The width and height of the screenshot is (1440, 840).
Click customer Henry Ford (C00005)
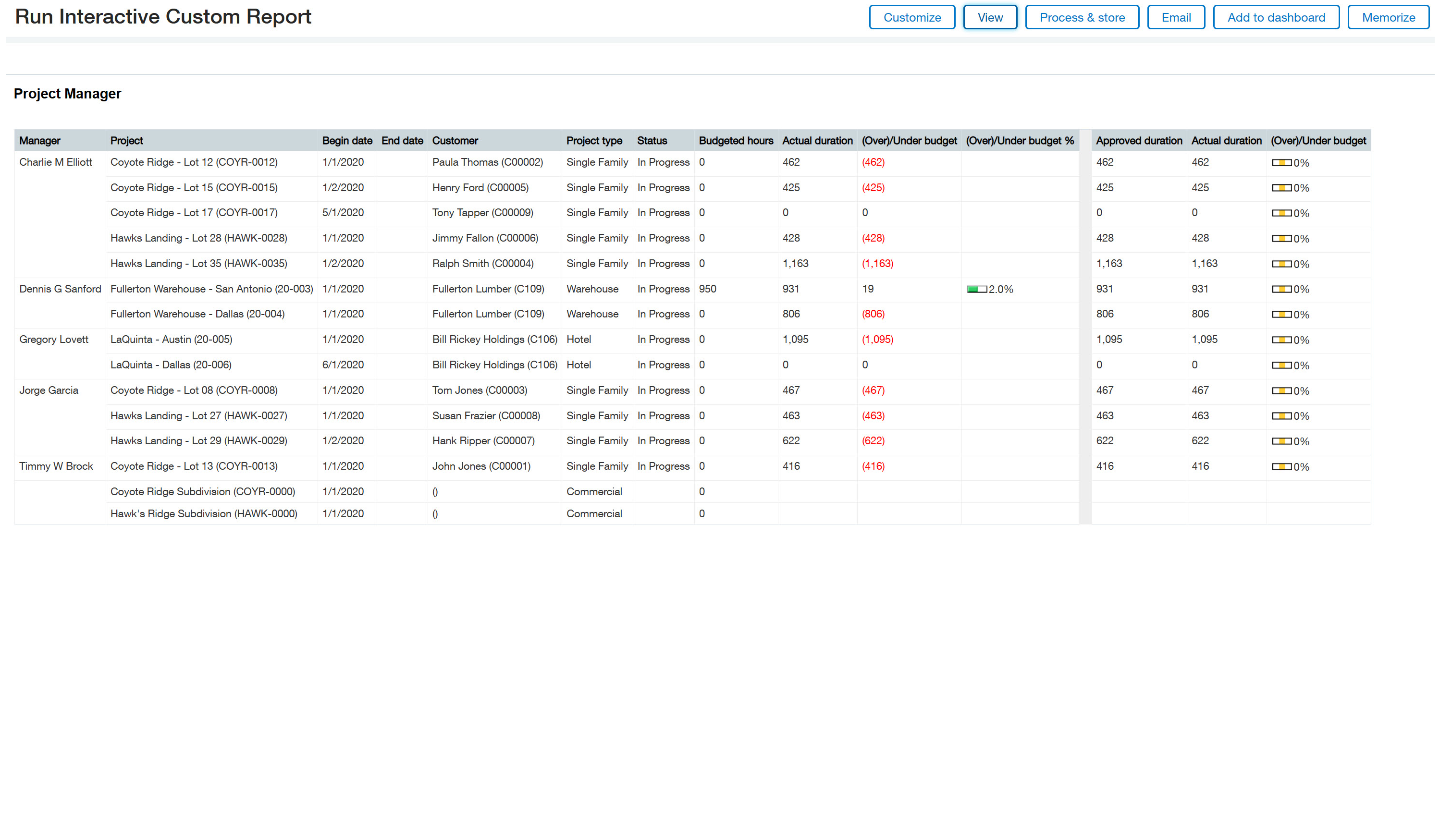coord(480,187)
